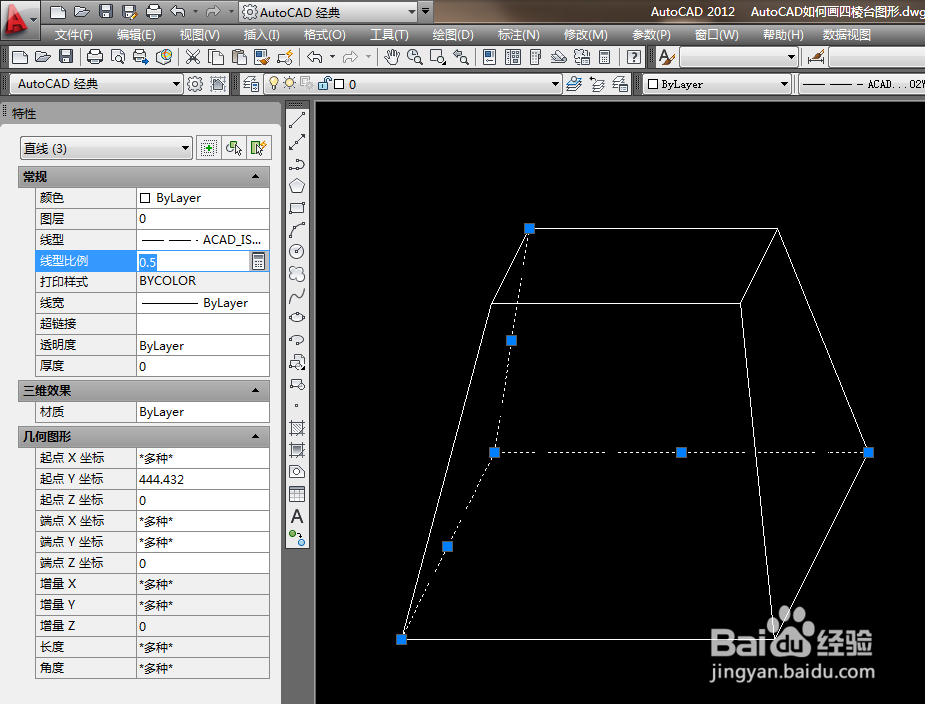The height and width of the screenshot is (704, 925).
Task: Select the Polyline tool
Action: [x=297, y=164]
